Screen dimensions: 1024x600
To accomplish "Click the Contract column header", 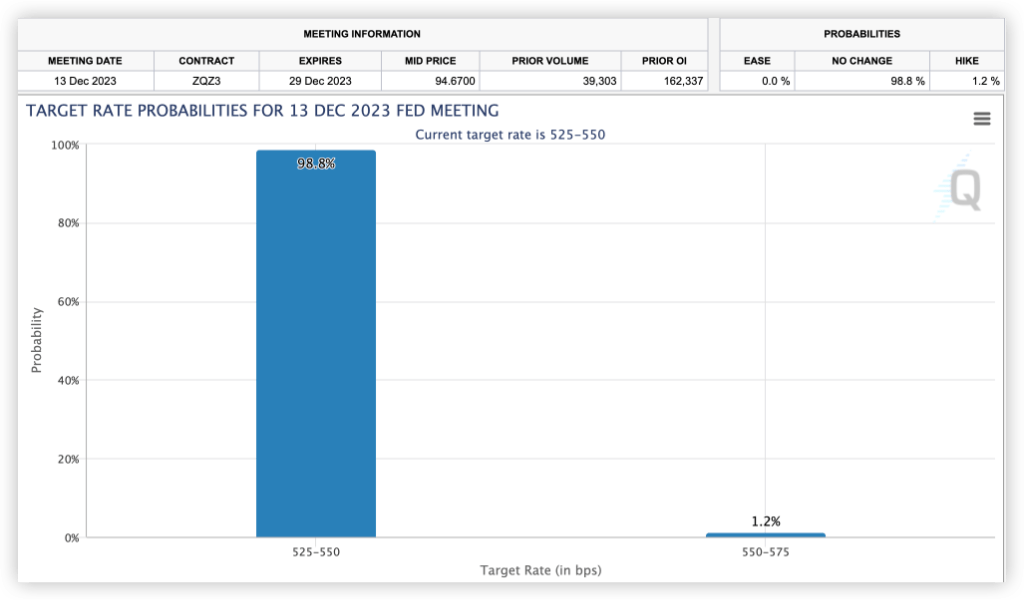I will [x=206, y=61].
